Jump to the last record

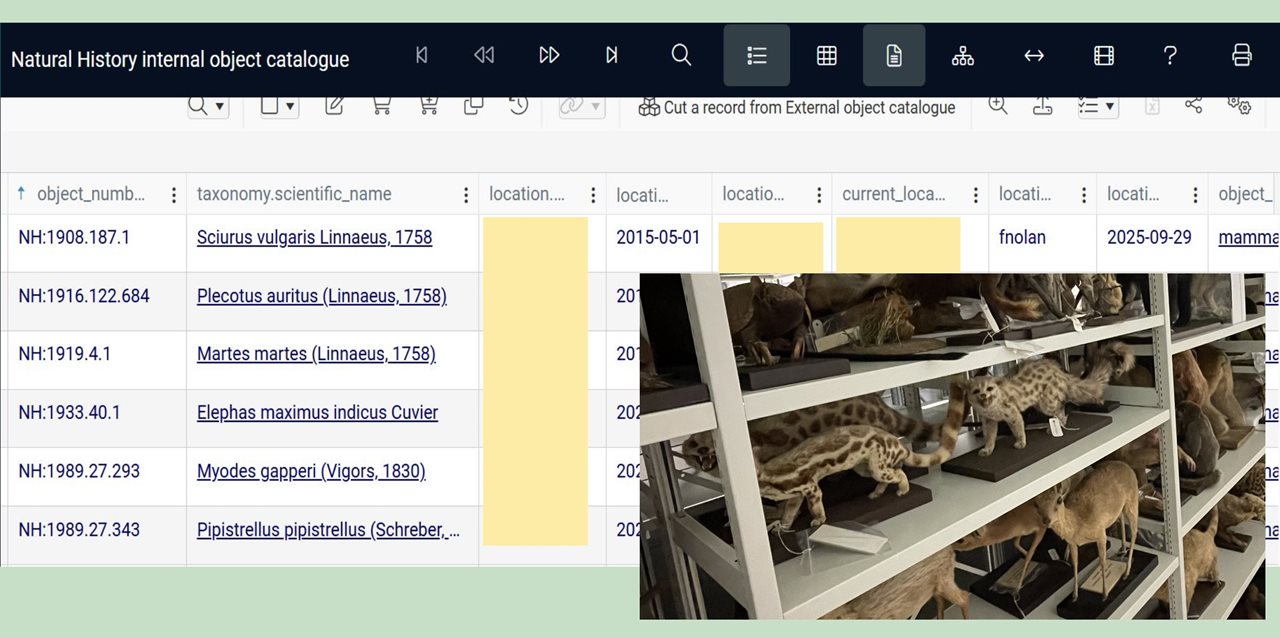click(x=612, y=56)
